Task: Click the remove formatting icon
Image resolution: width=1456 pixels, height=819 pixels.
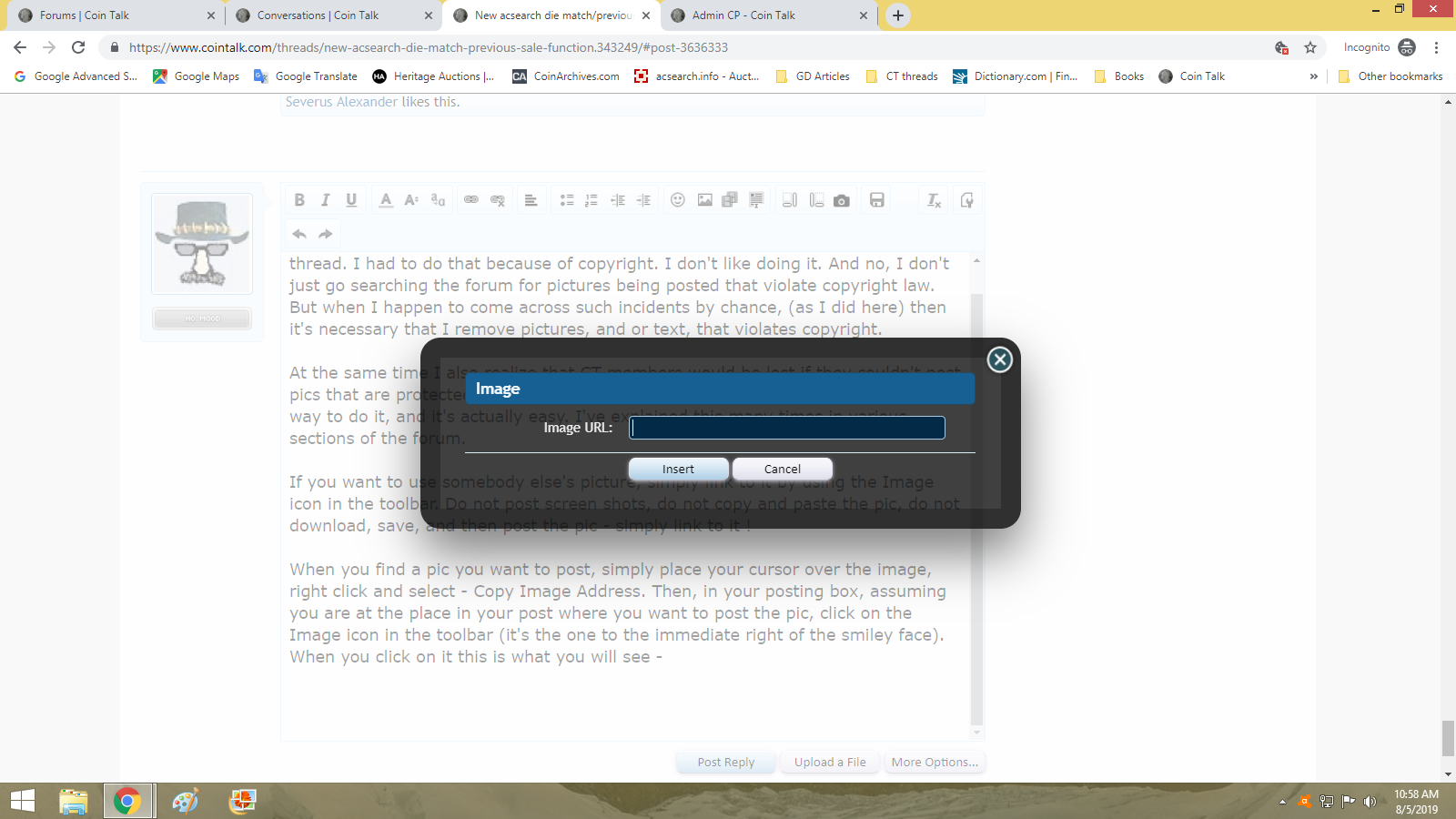Action: tap(934, 200)
